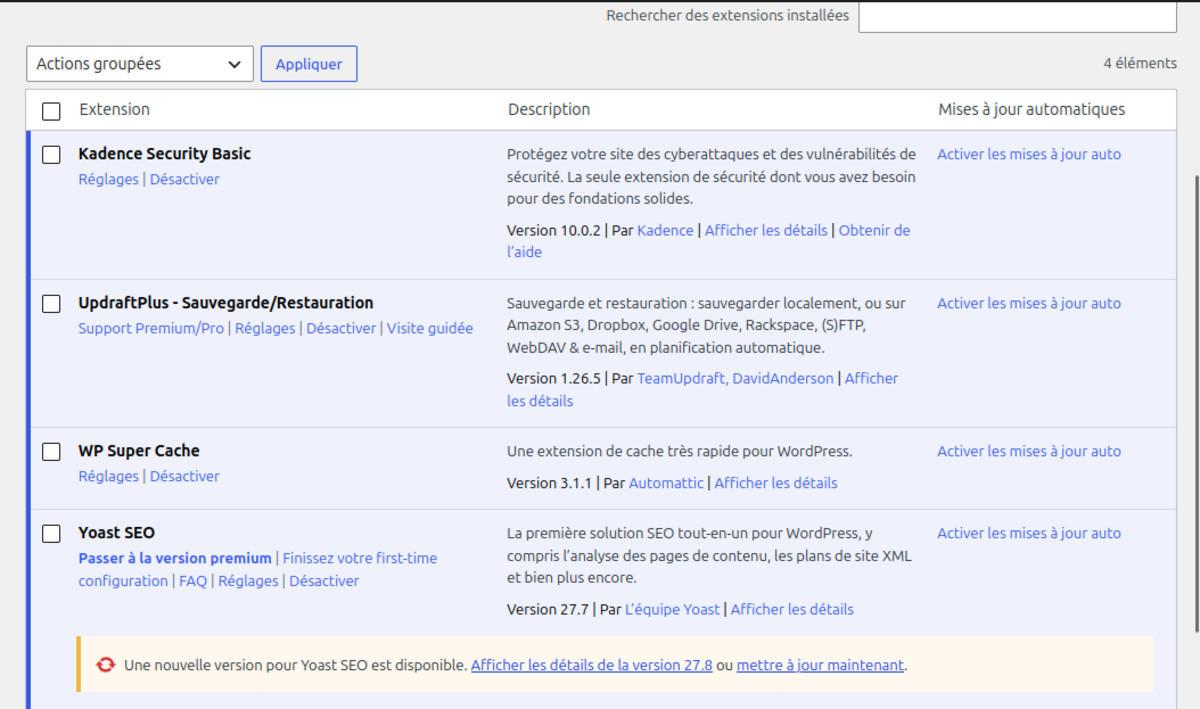Click the Appliquer button
Image resolution: width=1200 pixels, height=709 pixels.
click(x=309, y=64)
